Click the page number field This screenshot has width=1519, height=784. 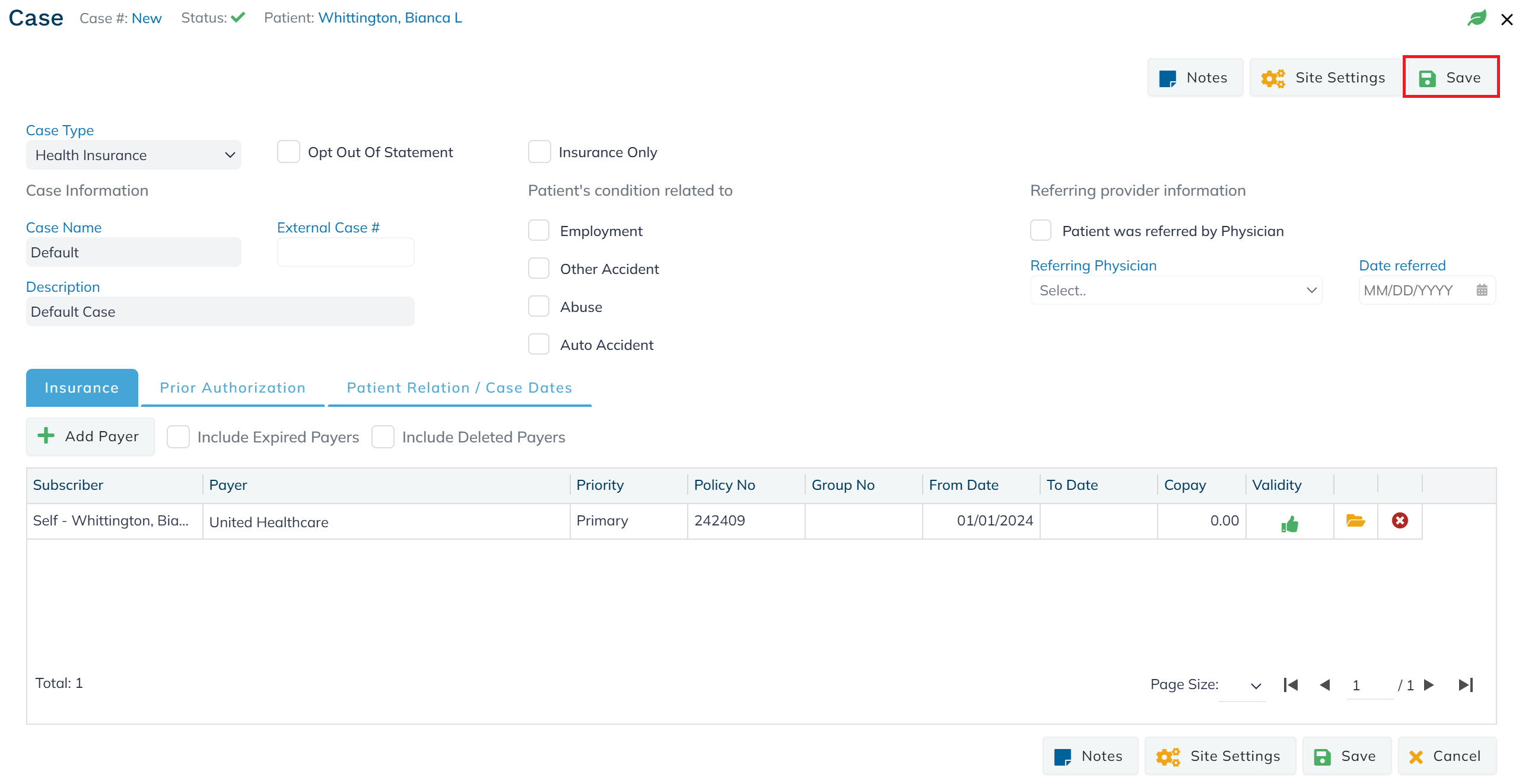[x=1369, y=686]
